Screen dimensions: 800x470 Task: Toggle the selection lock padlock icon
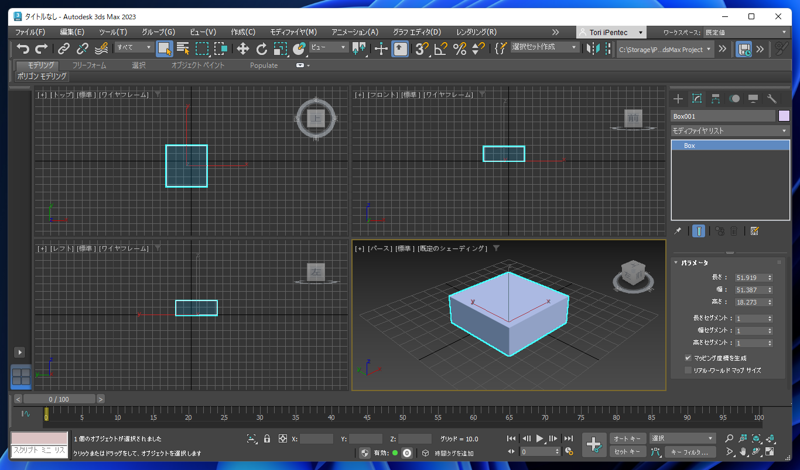(x=267, y=438)
